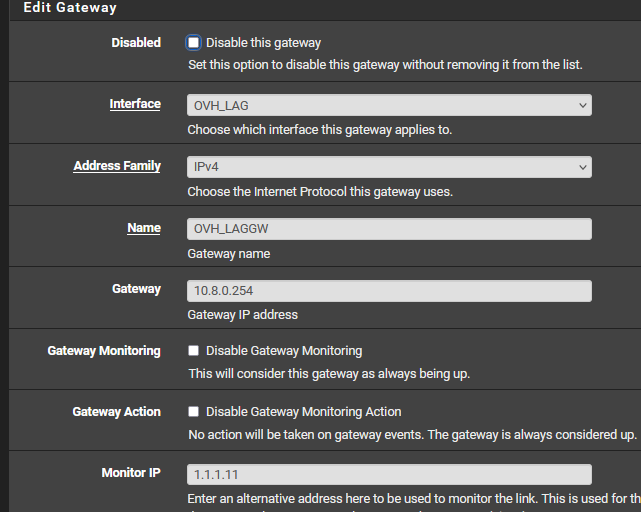Expand the Address Family dropdown showing IPv4
641x512 pixels.
coord(389,167)
